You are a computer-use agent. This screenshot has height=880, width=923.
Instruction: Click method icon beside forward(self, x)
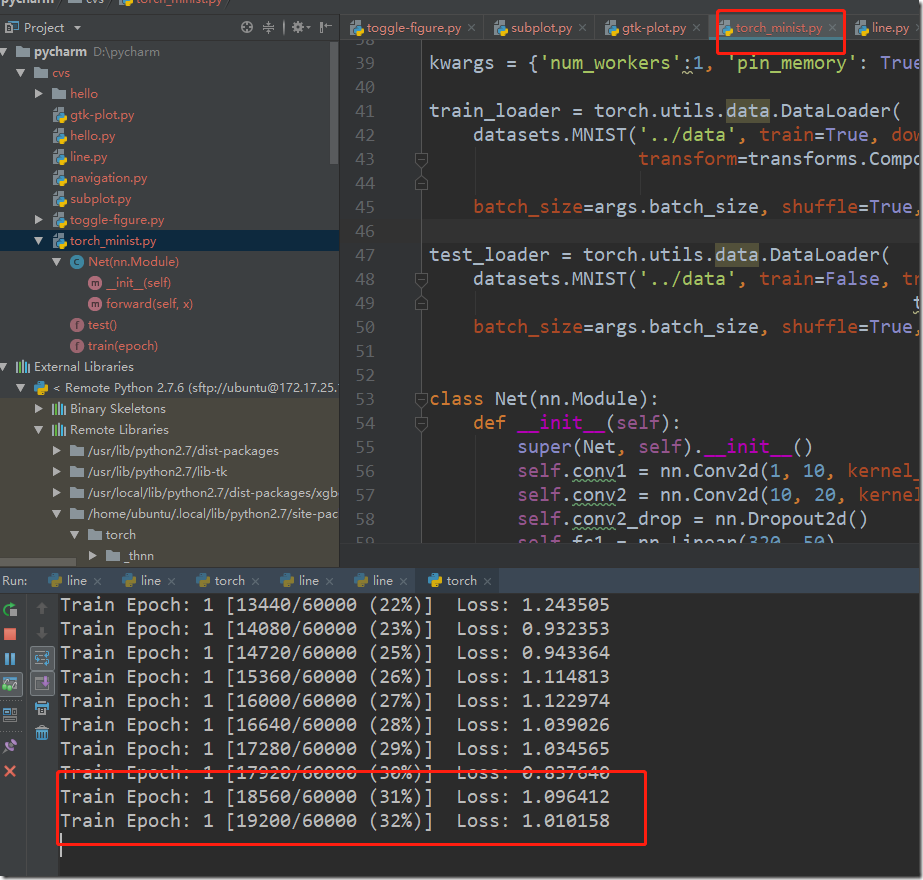pos(95,304)
